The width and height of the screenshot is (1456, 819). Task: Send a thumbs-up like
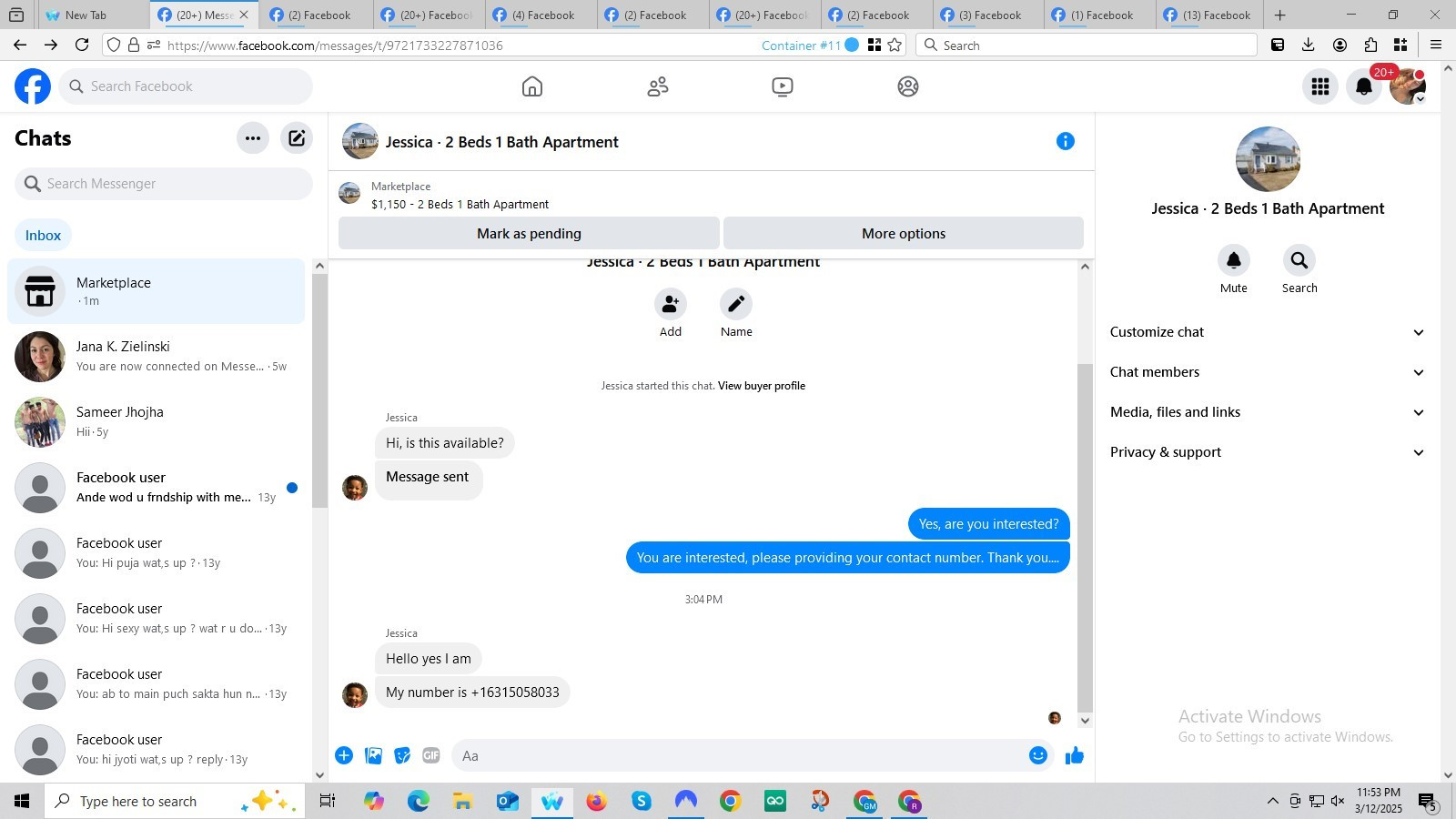pos(1075,755)
